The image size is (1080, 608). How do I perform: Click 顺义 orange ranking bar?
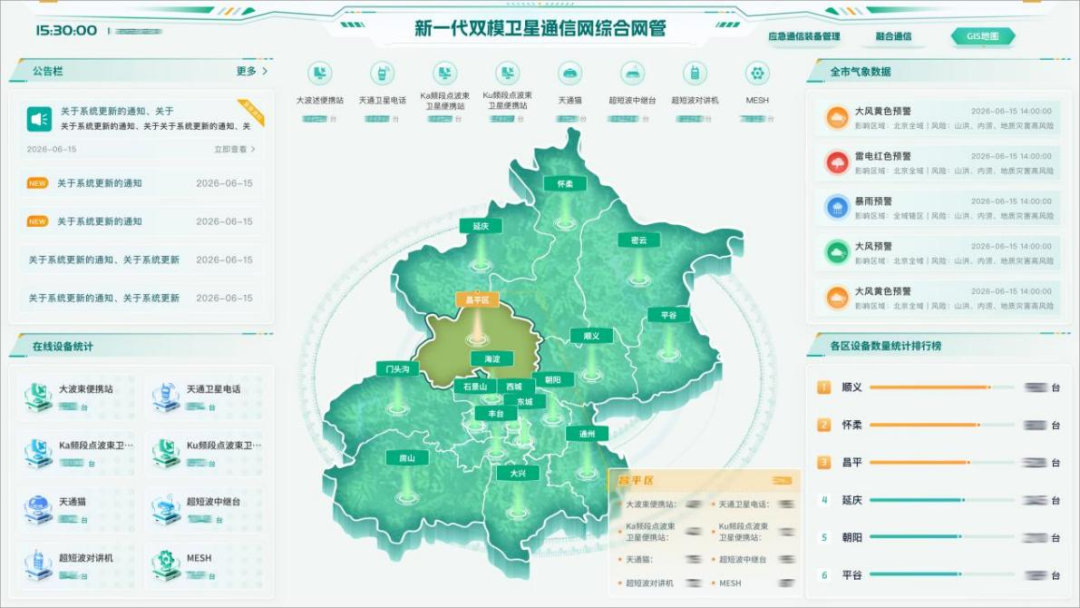(x=931, y=388)
